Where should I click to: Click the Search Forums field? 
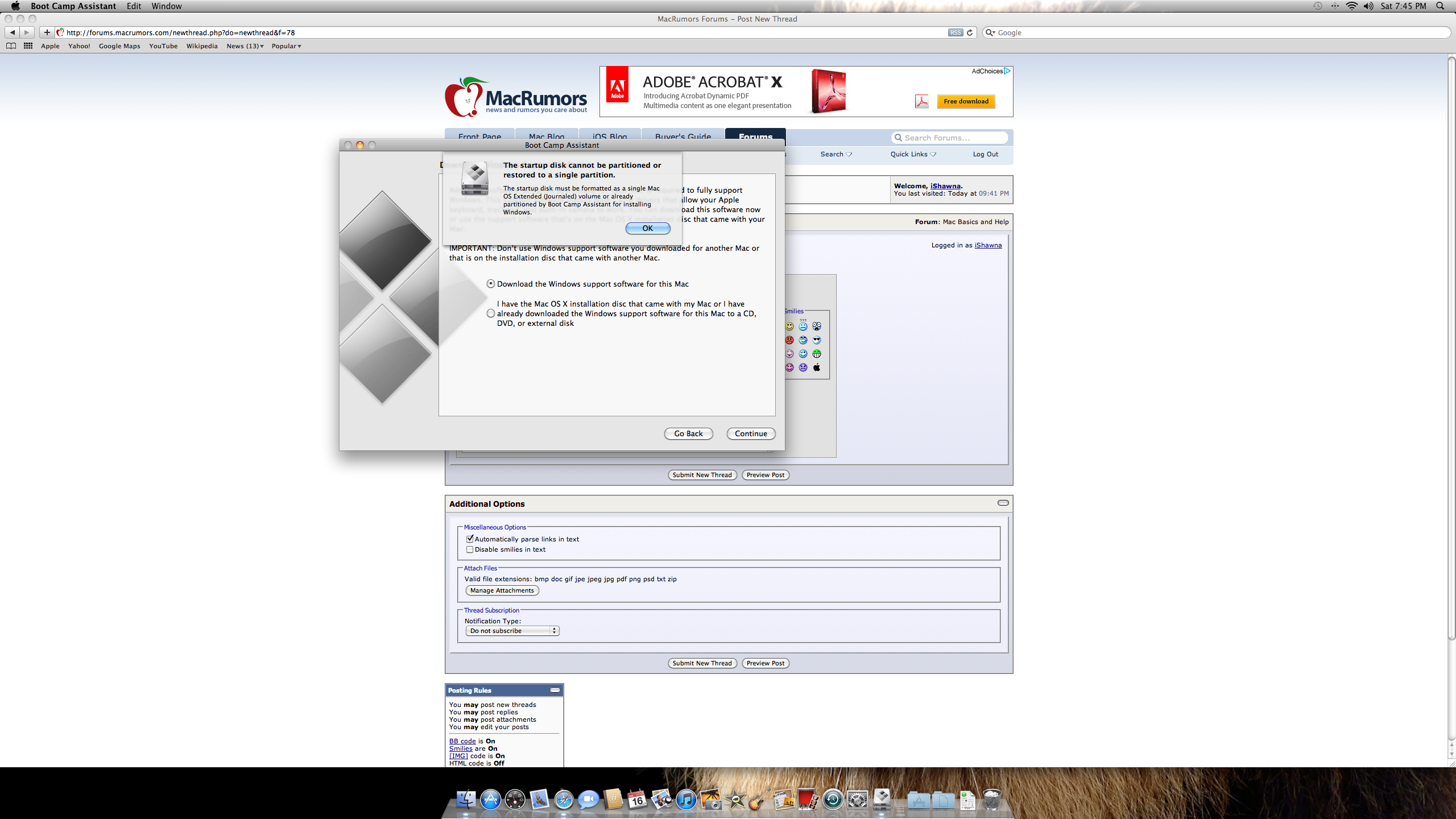[950, 138]
